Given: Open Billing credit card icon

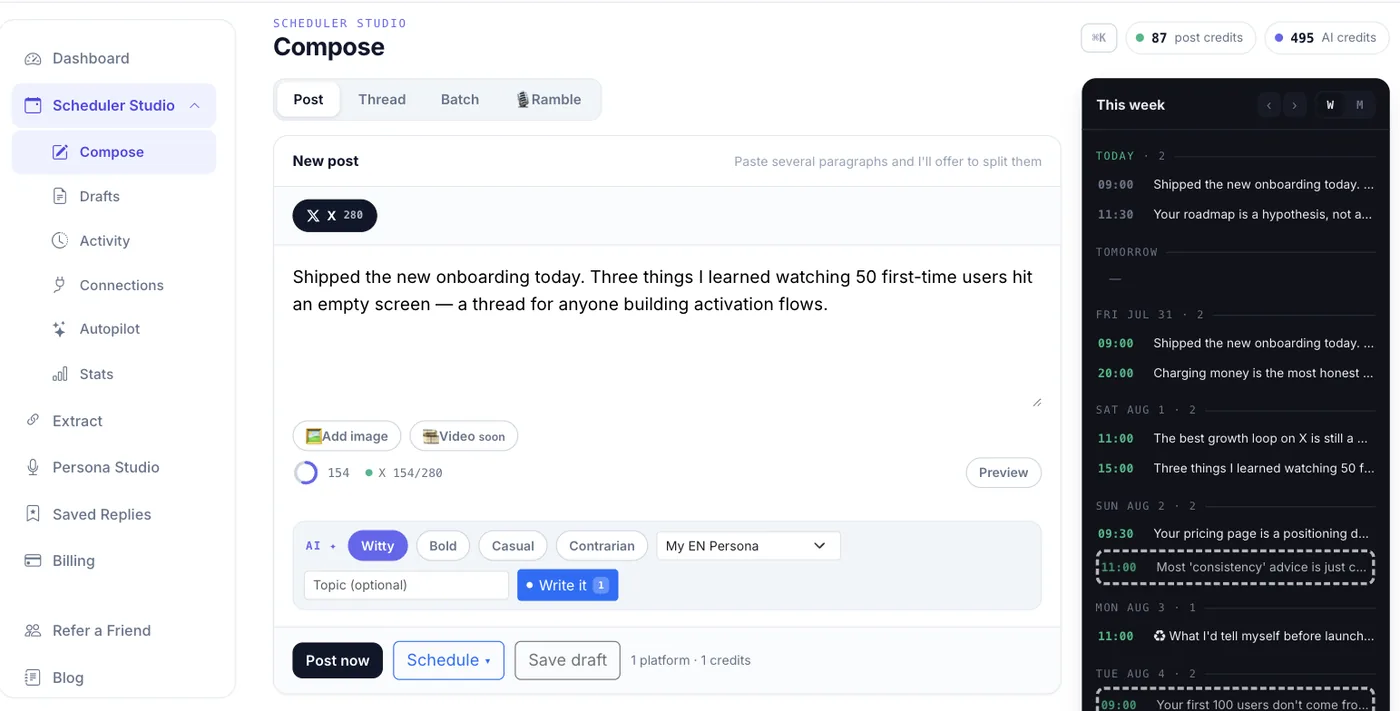Looking at the screenshot, I should click(x=33, y=561).
